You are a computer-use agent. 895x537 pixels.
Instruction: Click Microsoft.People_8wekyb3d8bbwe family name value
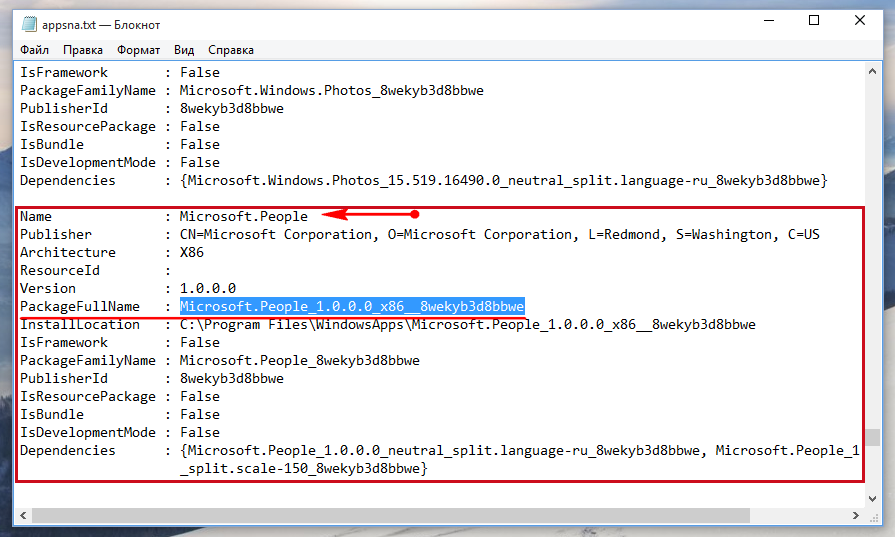pyautogui.click(x=300, y=361)
